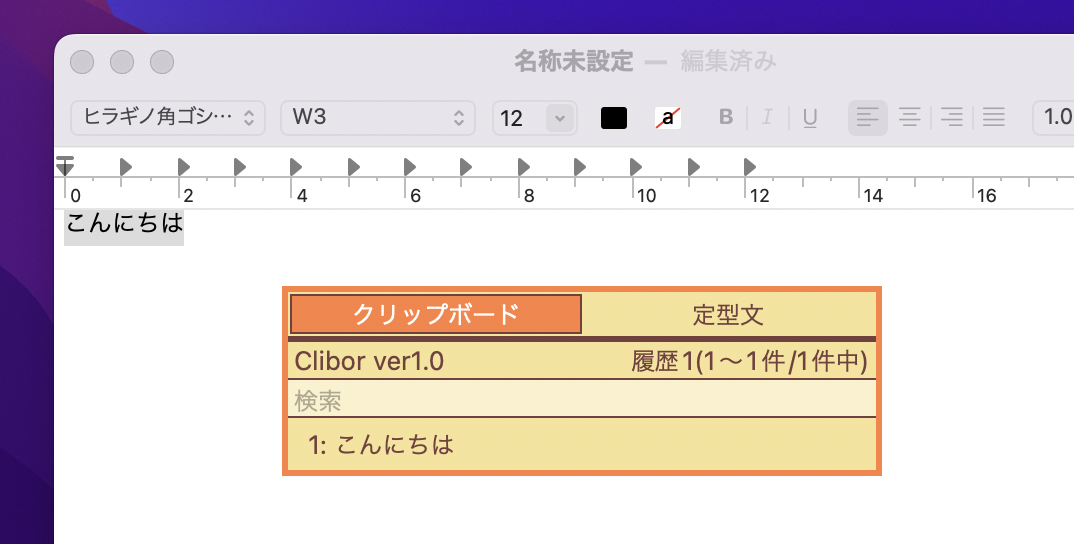Click the tab stop marker at ruler 2
Viewport: 1074px width, 544px height.
click(x=183, y=166)
